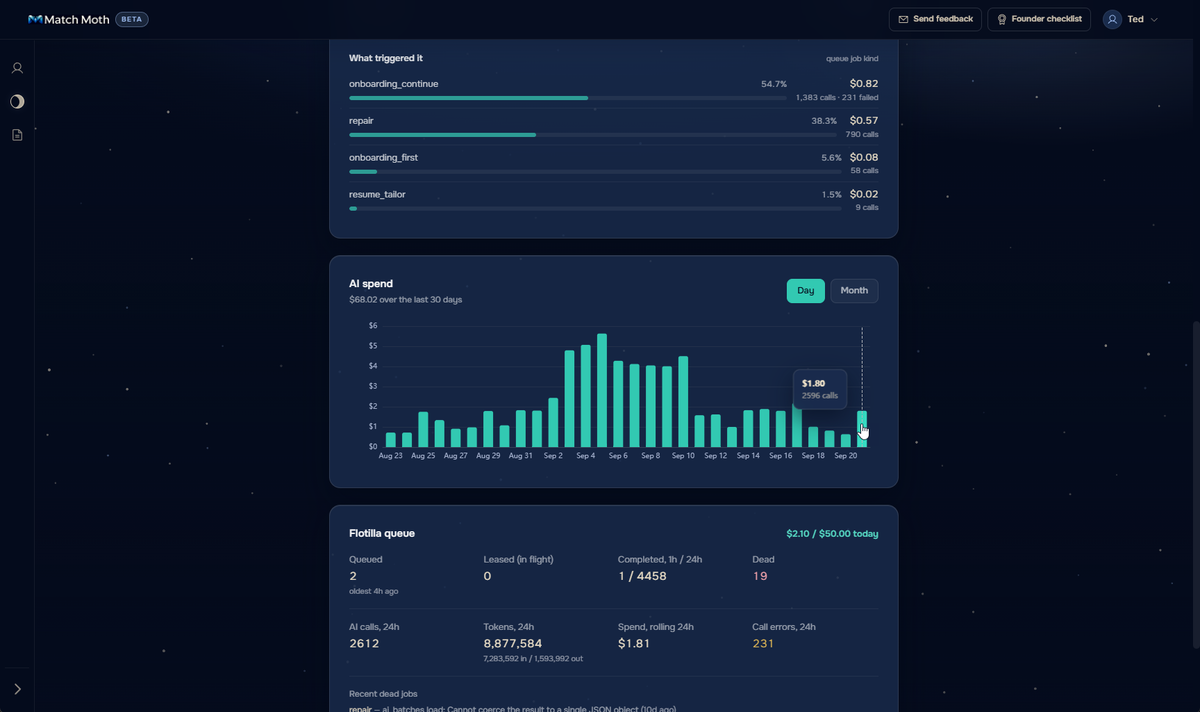
Task: Click the onboarding_continue row label
Action: pos(393,84)
